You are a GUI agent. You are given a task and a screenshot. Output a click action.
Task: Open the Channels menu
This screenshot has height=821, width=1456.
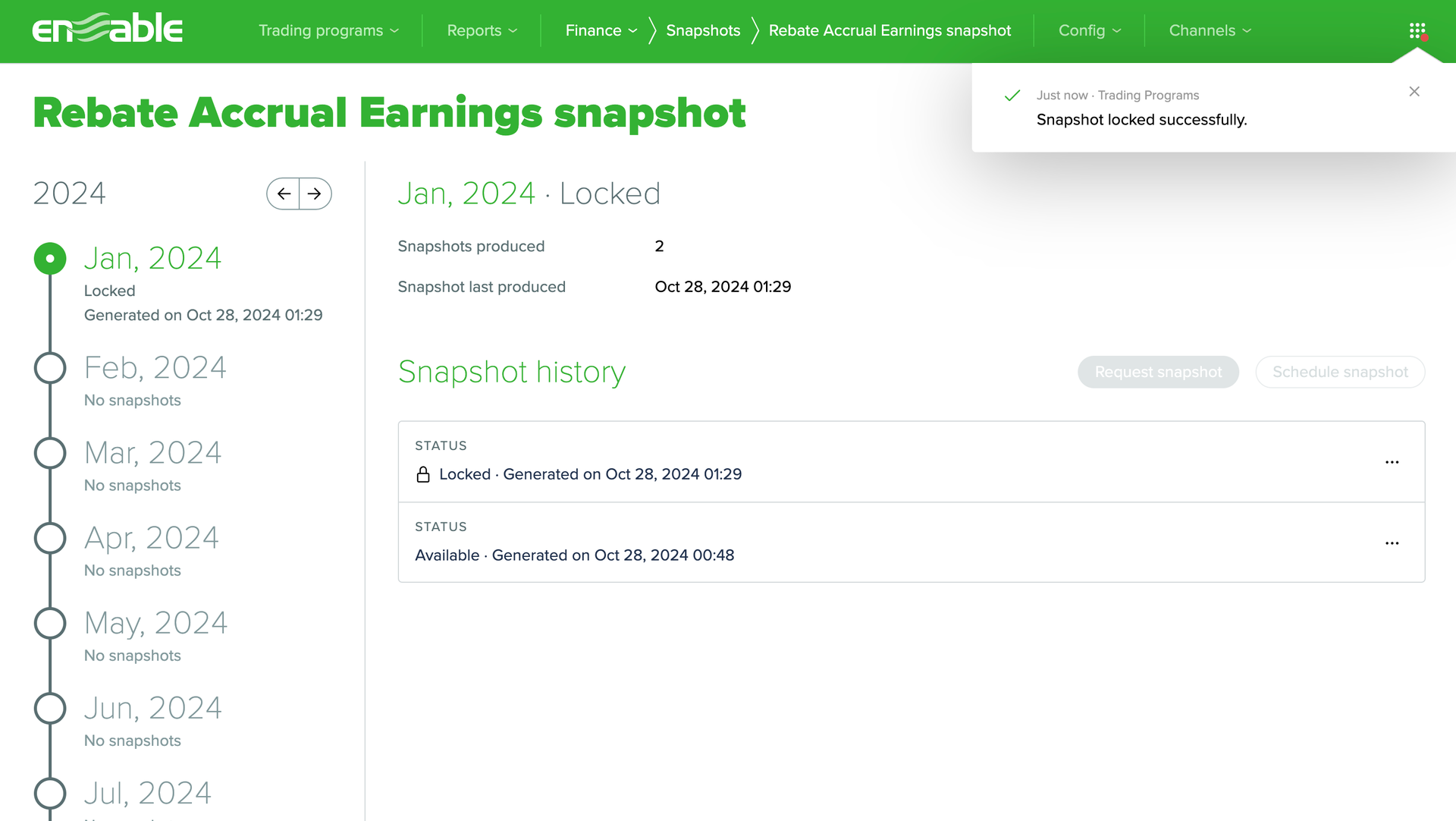1210,30
